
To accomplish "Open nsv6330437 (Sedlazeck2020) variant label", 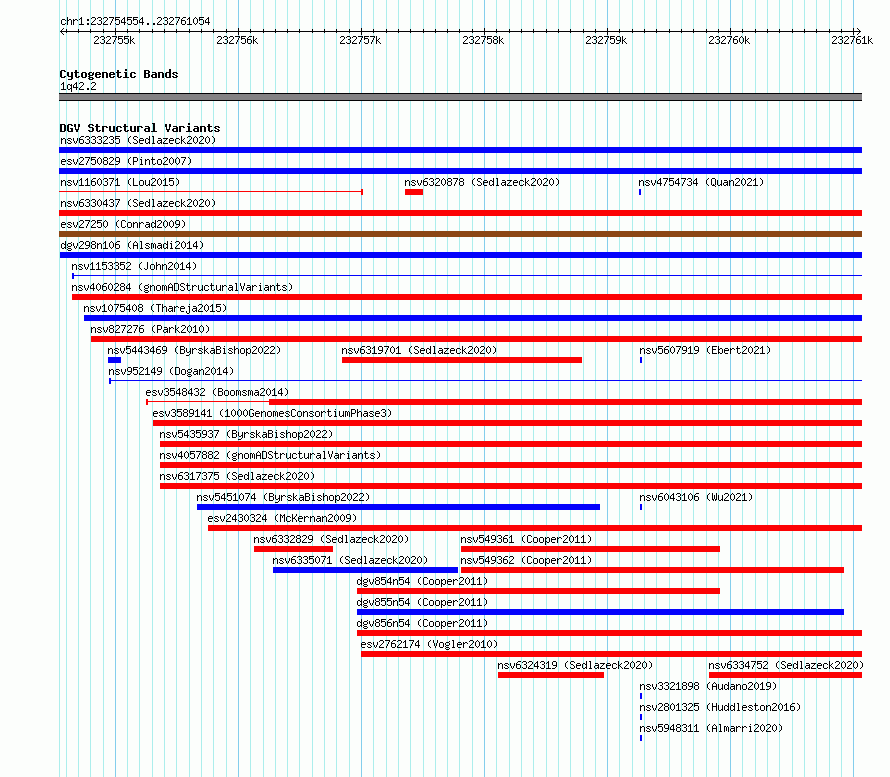I will [138, 203].
